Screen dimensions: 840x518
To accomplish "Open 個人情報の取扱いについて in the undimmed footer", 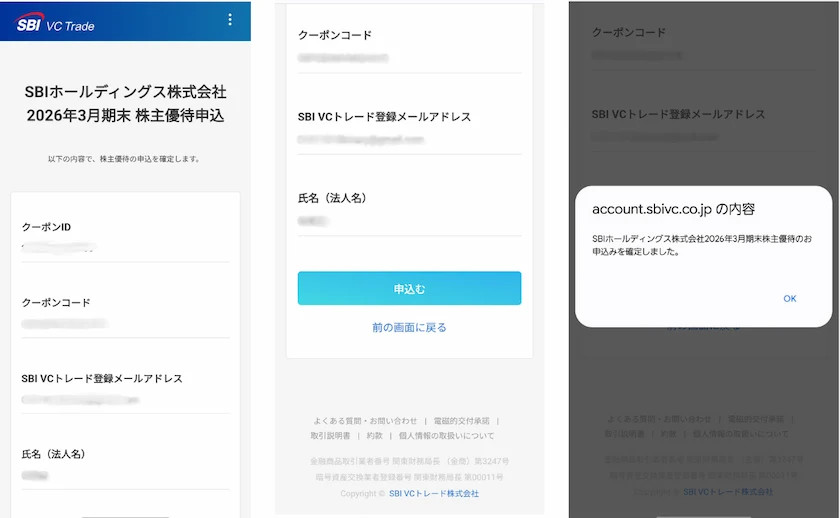I will tap(446, 436).
